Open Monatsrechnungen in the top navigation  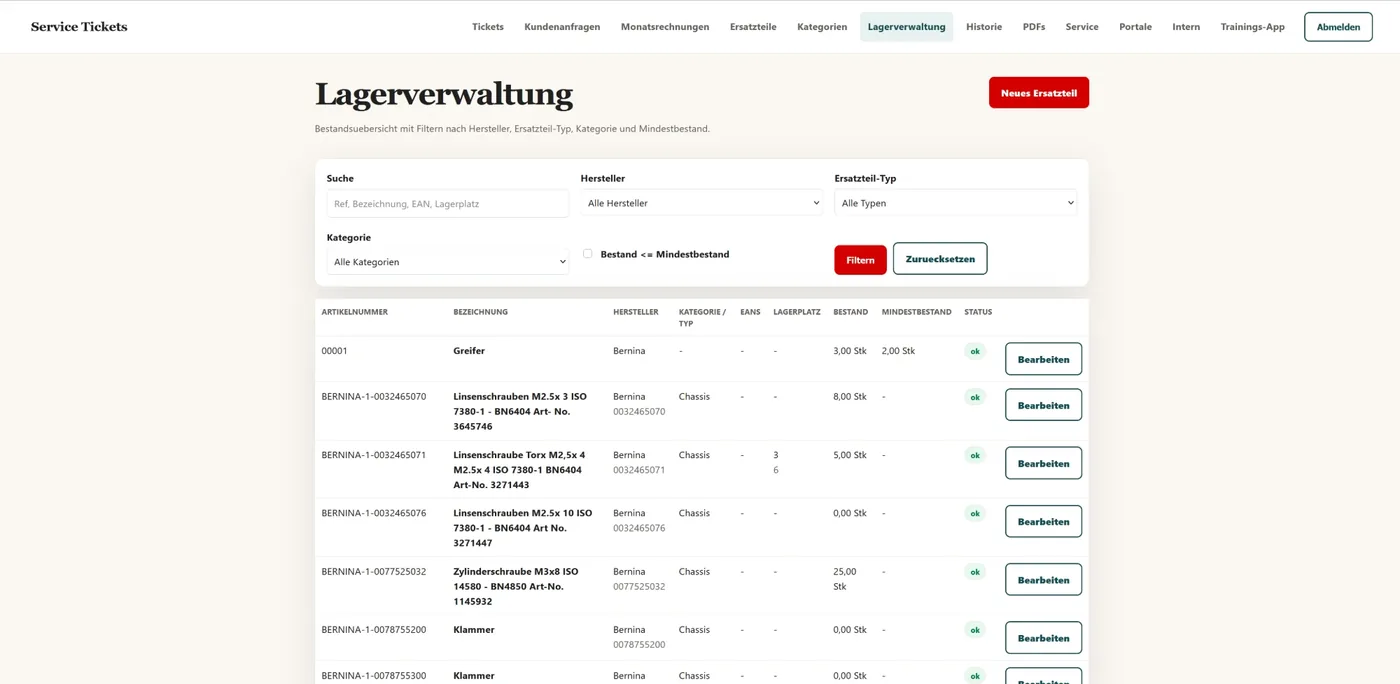665,27
